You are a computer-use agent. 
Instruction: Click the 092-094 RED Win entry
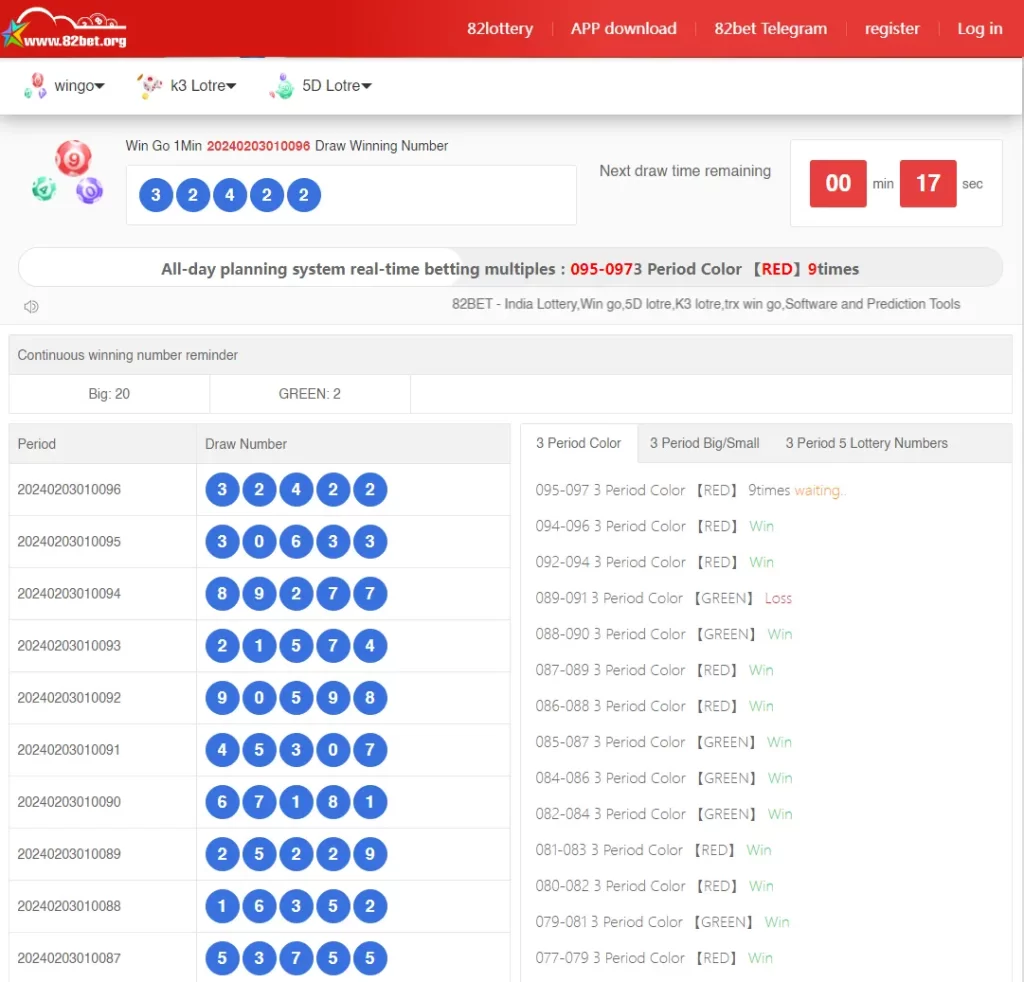pos(654,562)
